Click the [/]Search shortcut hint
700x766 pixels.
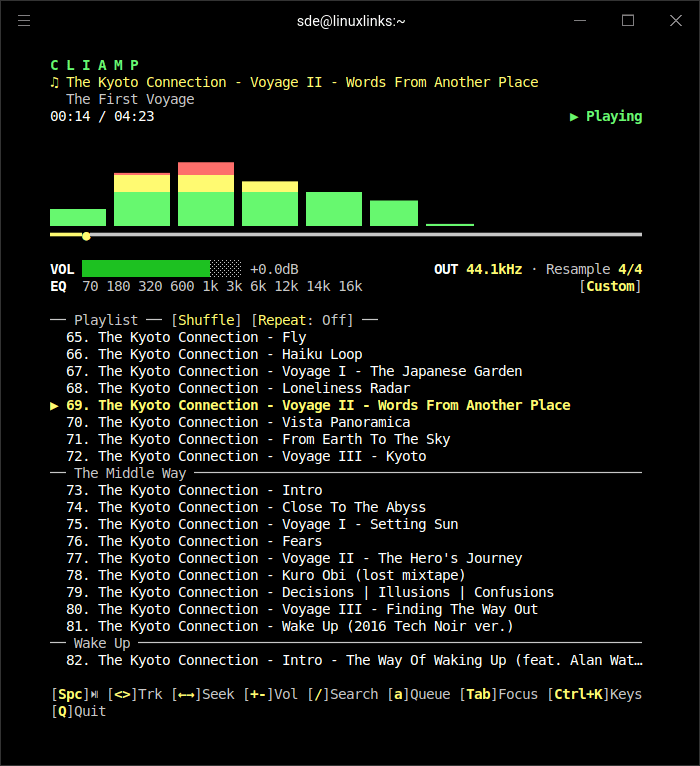[x=343, y=694]
